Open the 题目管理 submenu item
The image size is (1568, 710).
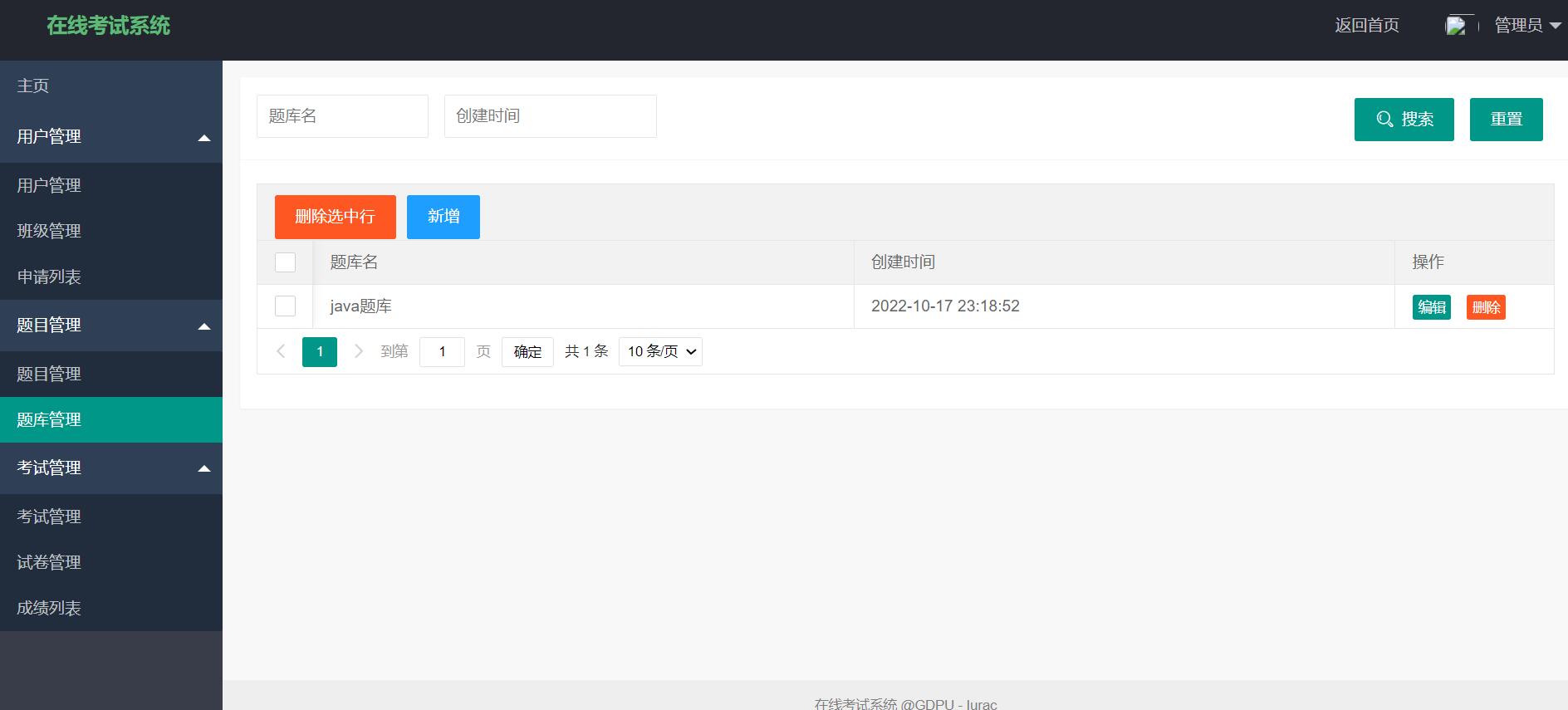click(x=111, y=374)
